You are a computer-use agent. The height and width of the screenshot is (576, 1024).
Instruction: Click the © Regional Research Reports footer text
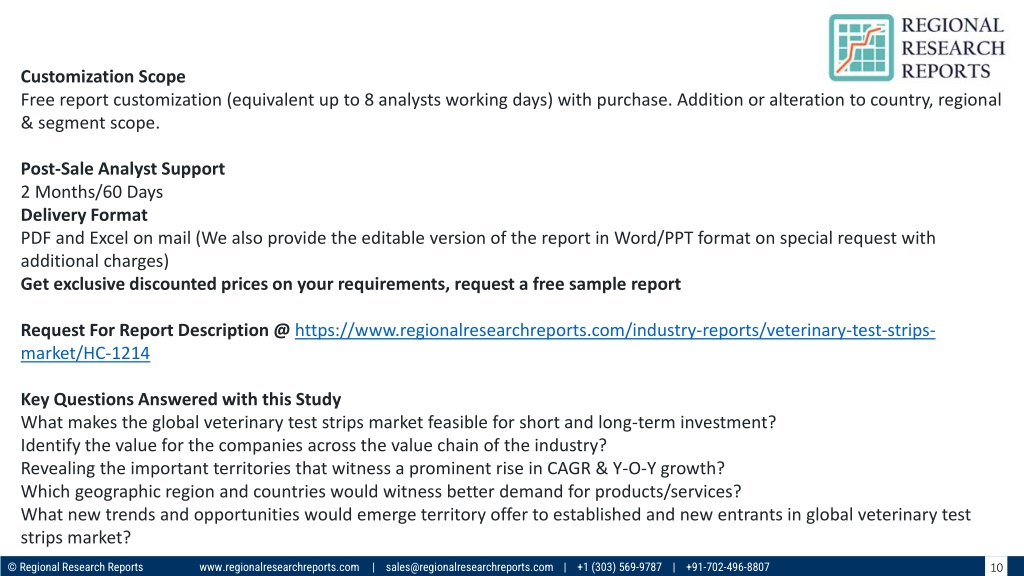[x=75, y=567]
